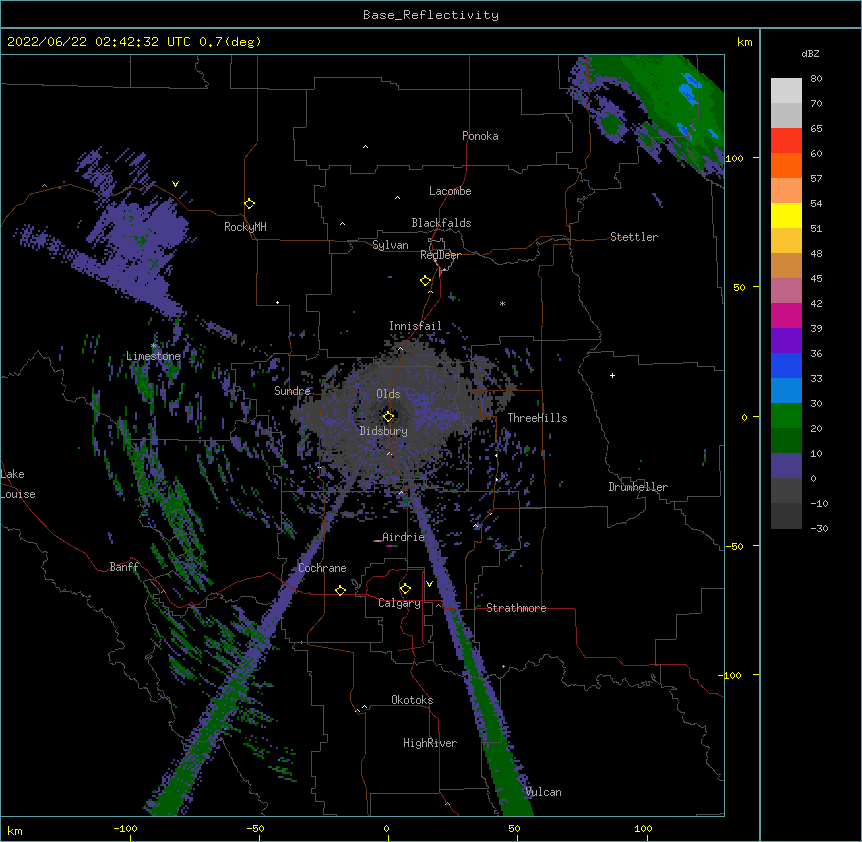Click the Base_Reflectivity title text

pos(431,15)
